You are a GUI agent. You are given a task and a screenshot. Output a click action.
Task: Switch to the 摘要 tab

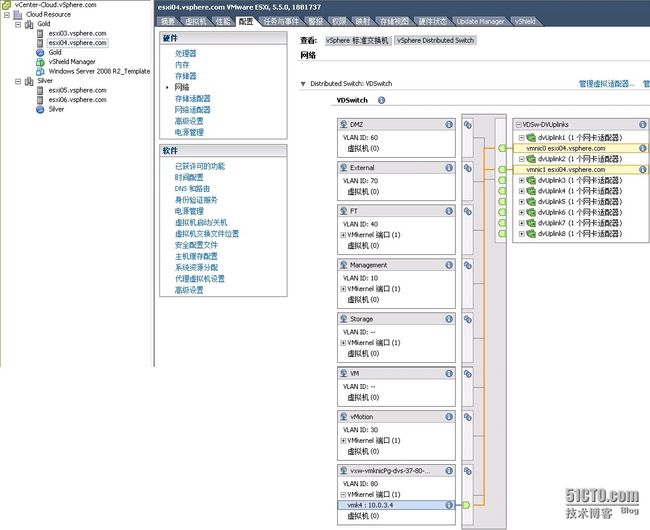(168, 21)
